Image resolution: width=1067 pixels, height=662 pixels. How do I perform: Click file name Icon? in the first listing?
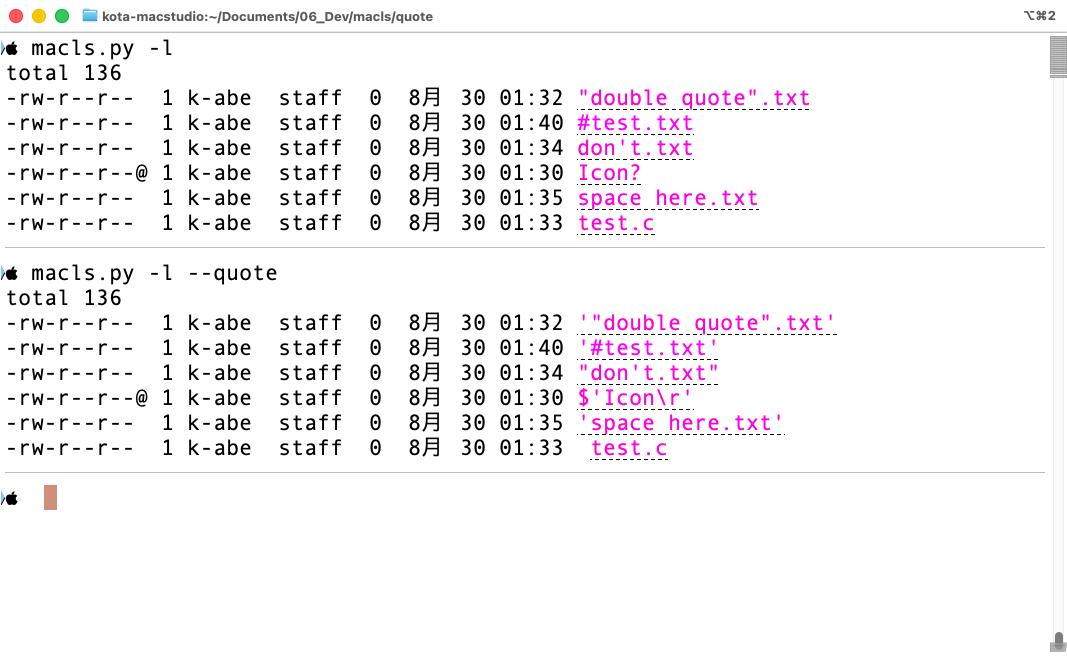coord(610,173)
